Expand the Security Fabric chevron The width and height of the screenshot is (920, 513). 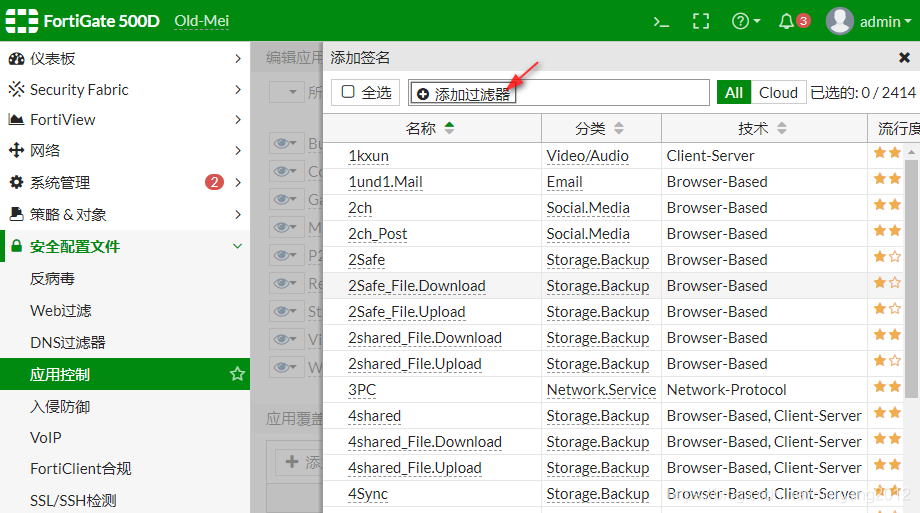[238, 89]
